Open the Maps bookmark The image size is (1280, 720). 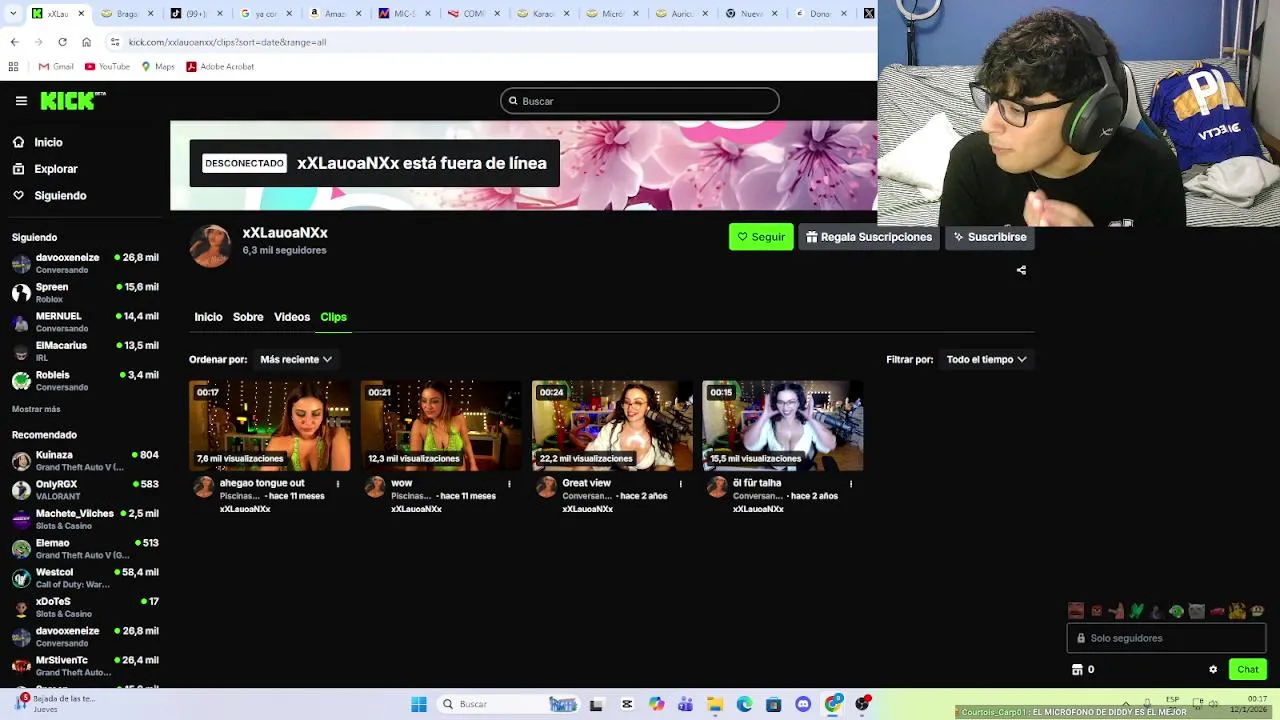coord(158,67)
